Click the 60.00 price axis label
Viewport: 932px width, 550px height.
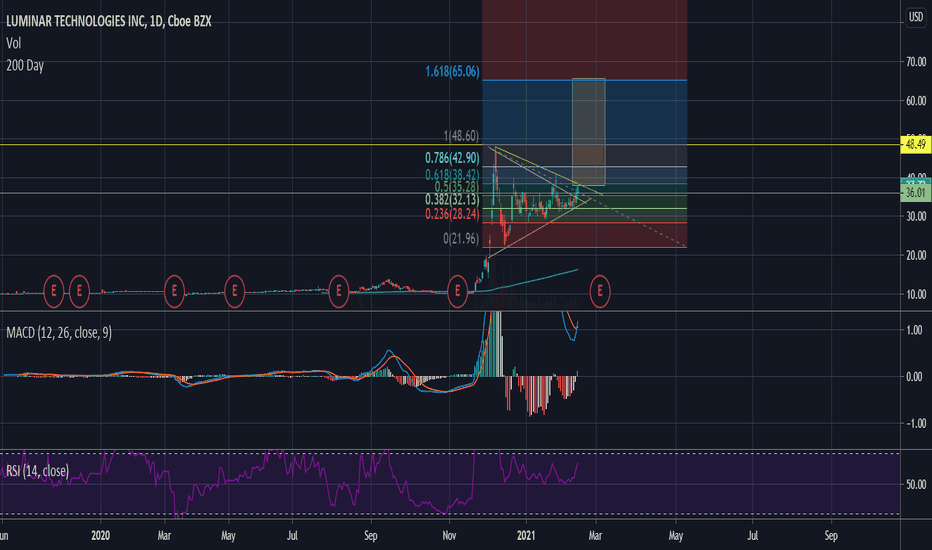916,101
